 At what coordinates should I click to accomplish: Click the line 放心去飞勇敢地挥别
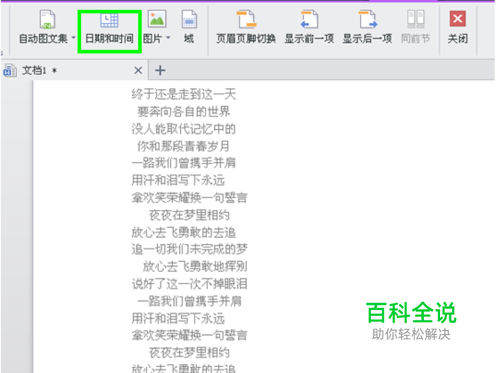pyautogui.click(x=195, y=266)
